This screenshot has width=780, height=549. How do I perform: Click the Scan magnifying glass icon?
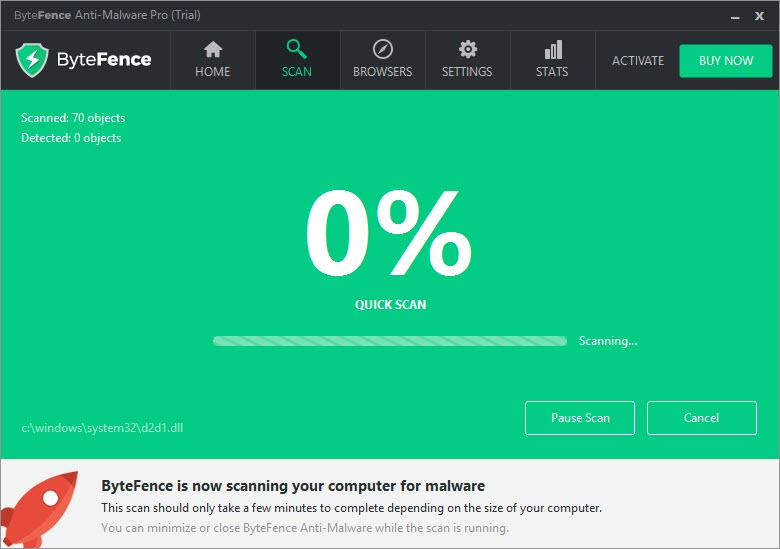coord(296,49)
